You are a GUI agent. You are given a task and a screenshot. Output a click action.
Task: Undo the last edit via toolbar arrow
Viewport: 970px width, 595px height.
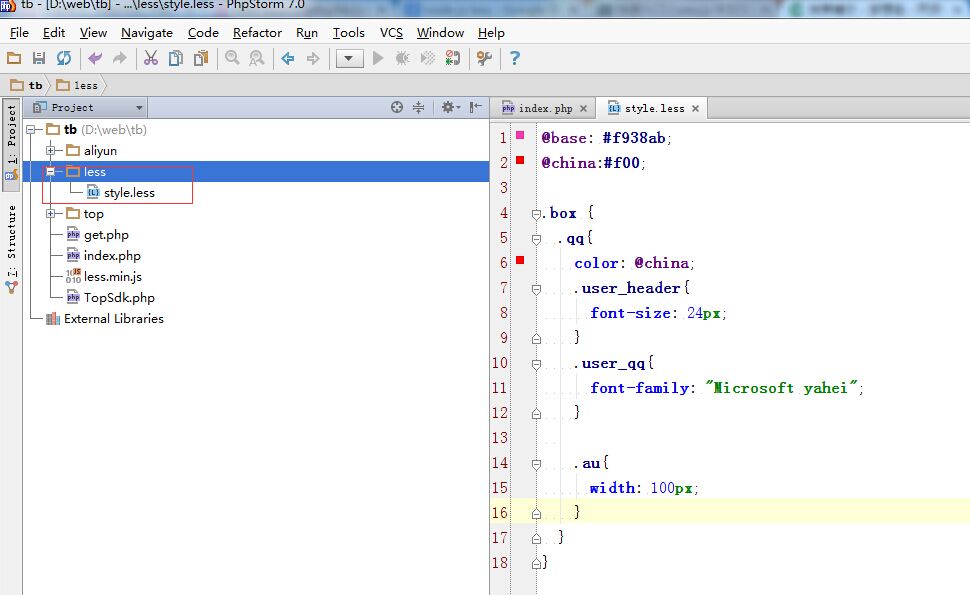tap(95, 58)
